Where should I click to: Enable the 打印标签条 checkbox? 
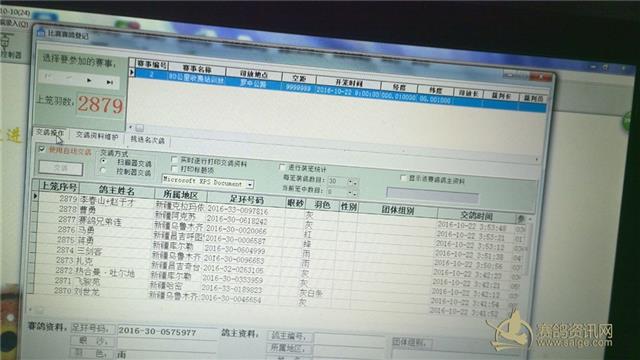(x=174, y=169)
